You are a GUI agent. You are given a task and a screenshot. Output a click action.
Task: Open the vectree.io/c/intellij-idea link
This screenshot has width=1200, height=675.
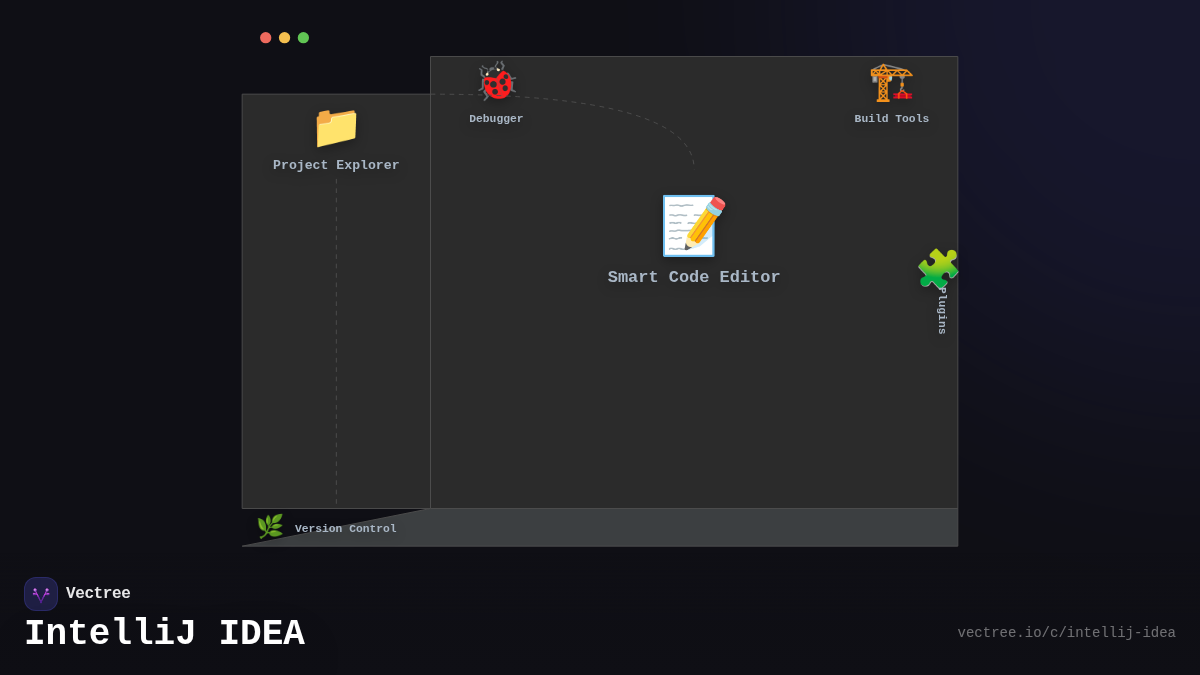point(1067,632)
